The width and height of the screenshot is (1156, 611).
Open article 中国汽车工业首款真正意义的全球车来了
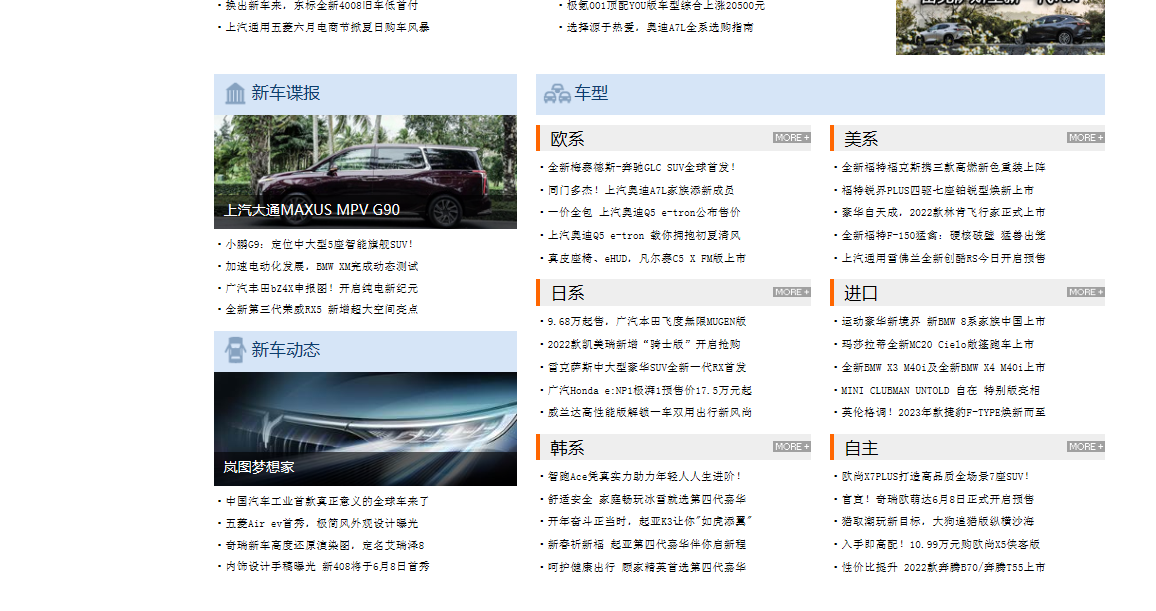click(327, 501)
